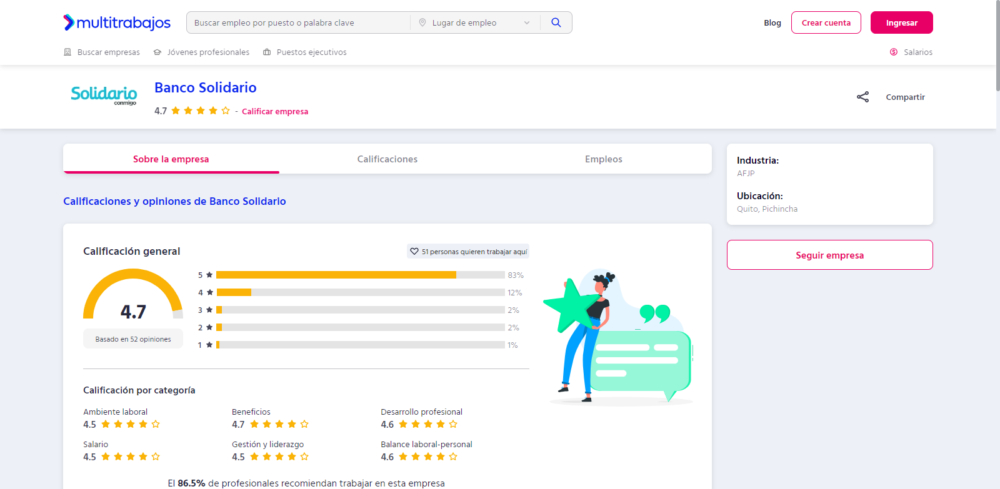Click the coin icon beside Salarios
The image size is (1000, 489).
[893, 52]
